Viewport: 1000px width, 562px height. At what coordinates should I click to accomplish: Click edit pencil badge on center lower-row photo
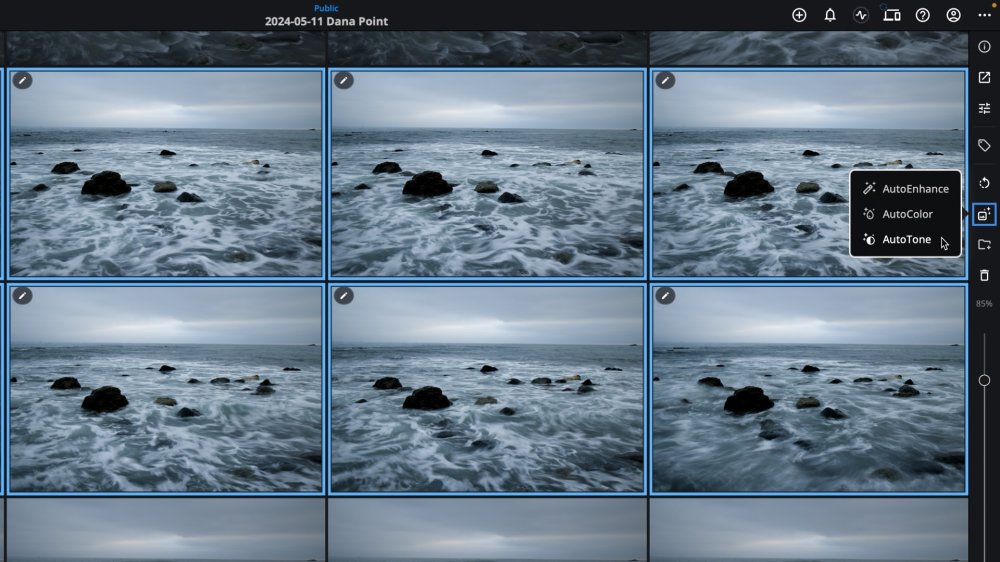point(344,295)
